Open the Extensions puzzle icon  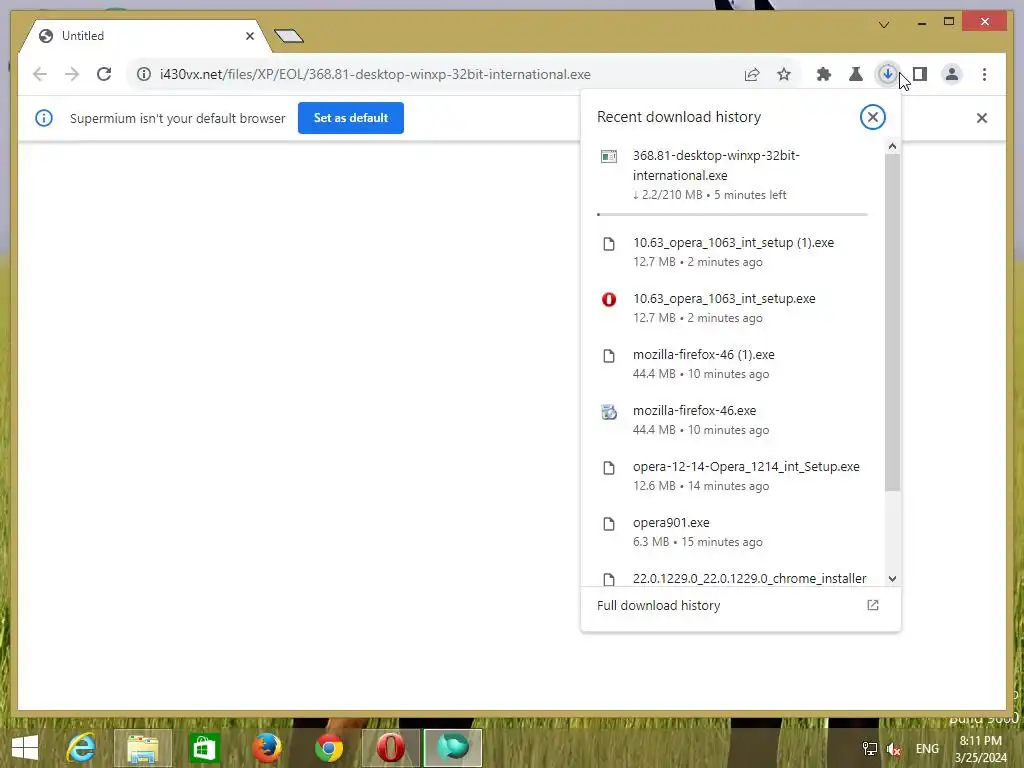coord(824,74)
